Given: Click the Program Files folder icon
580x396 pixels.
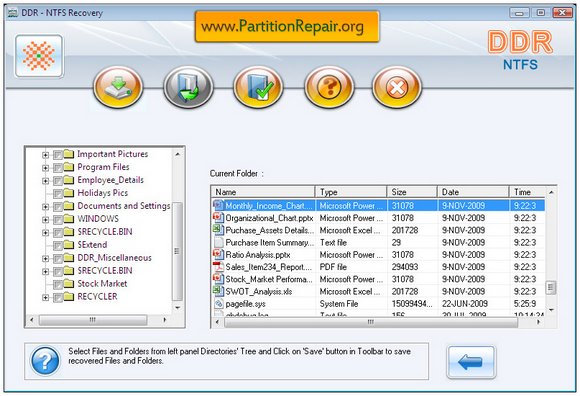Looking at the screenshot, I should click(x=69, y=167).
